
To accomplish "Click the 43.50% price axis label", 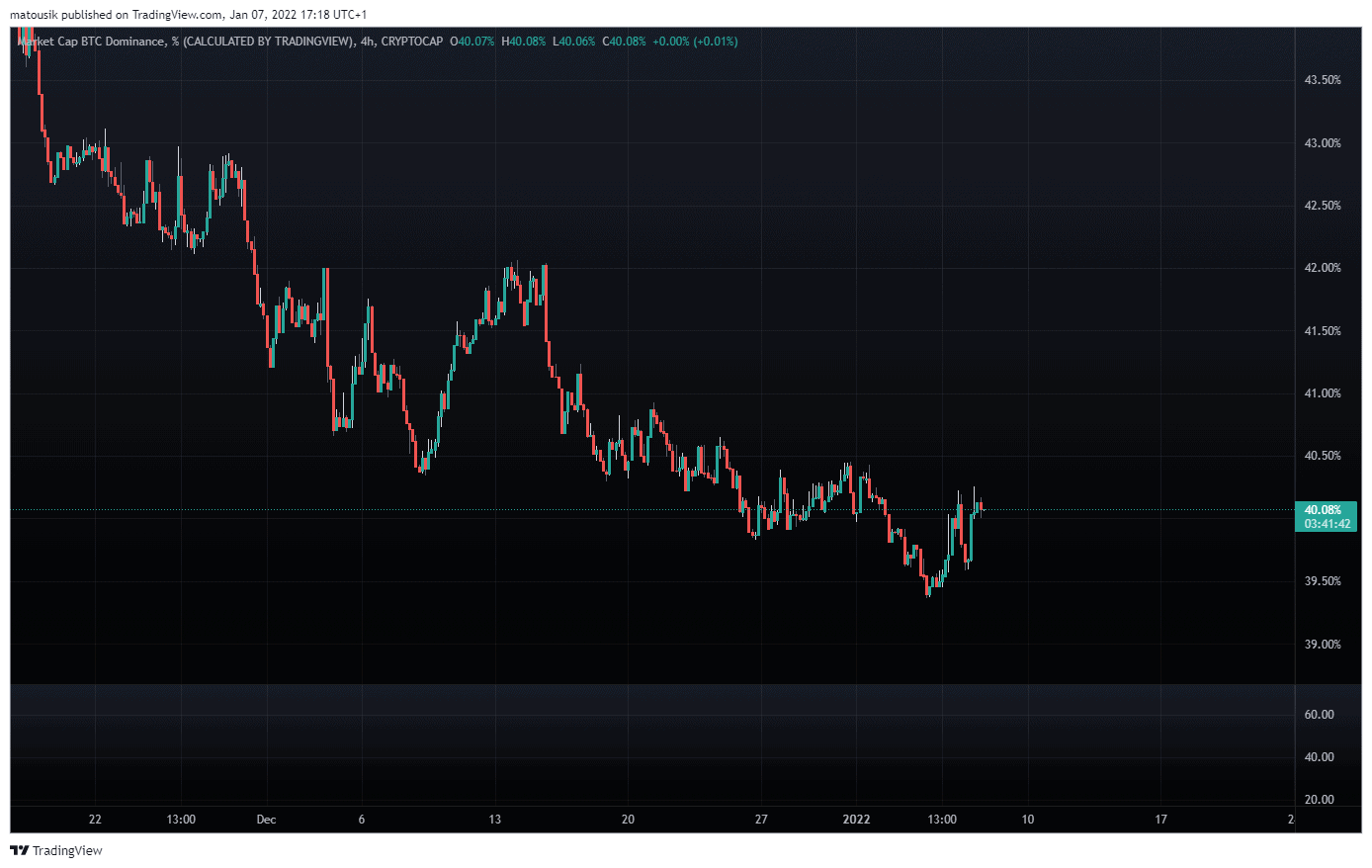I will (x=1323, y=80).
